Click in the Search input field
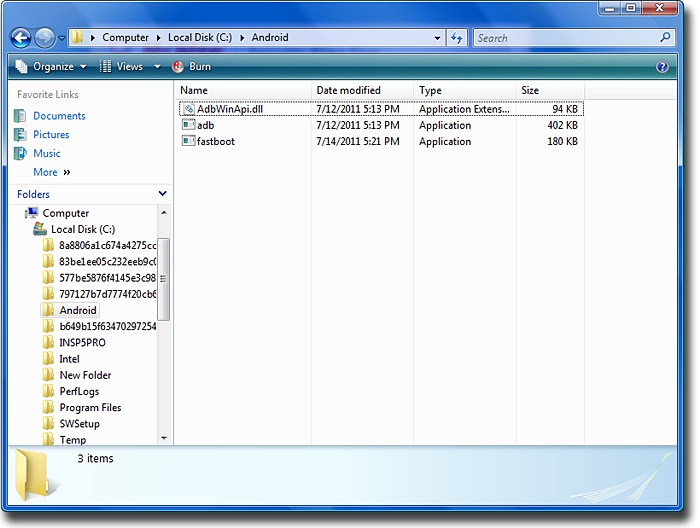Viewport: 700px width, 528px height. click(565, 38)
